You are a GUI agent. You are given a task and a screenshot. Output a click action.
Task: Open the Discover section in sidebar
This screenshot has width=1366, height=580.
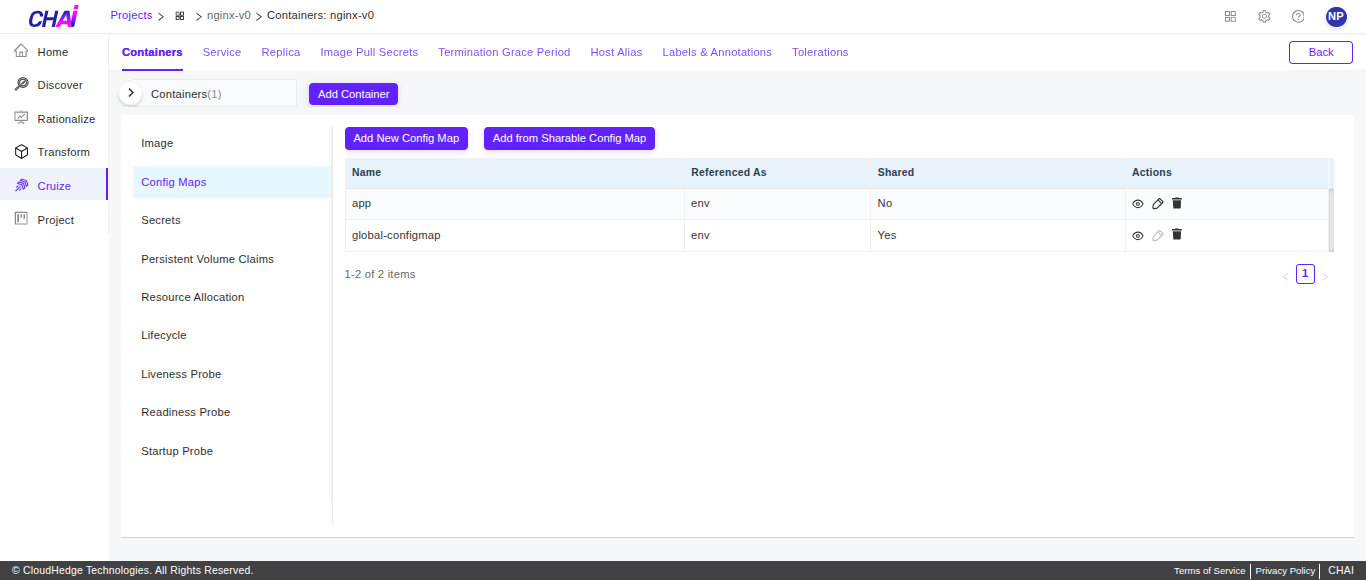(x=61, y=84)
